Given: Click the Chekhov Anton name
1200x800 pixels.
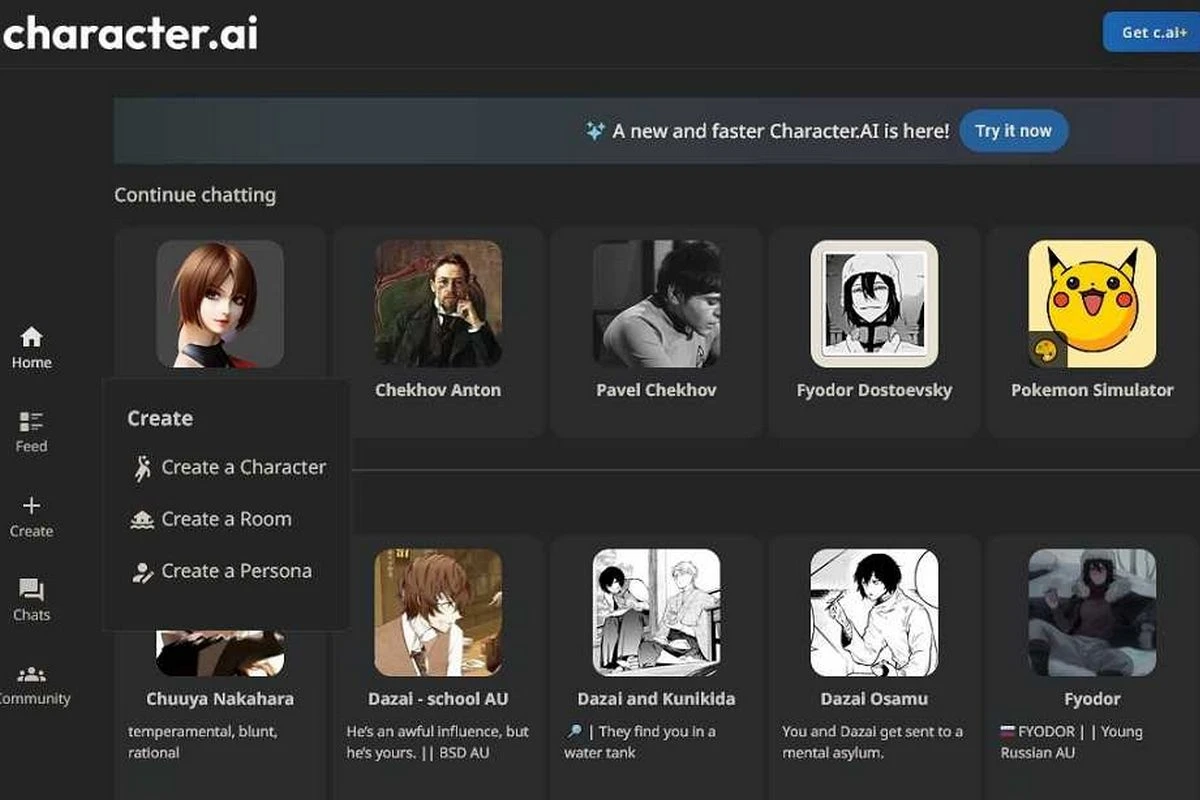Looking at the screenshot, I should (x=438, y=390).
